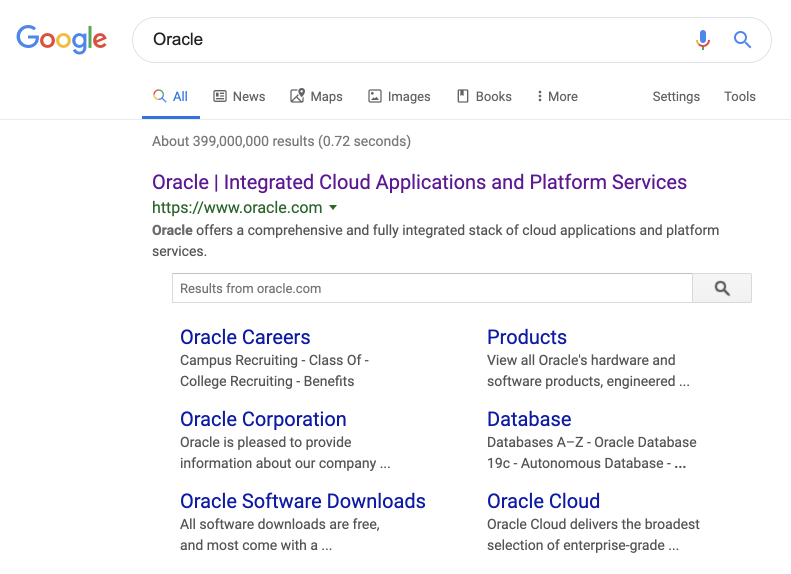Open the Oracle Integrated Cloud Applications result
The height and width of the screenshot is (574, 791).
click(419, 182)
